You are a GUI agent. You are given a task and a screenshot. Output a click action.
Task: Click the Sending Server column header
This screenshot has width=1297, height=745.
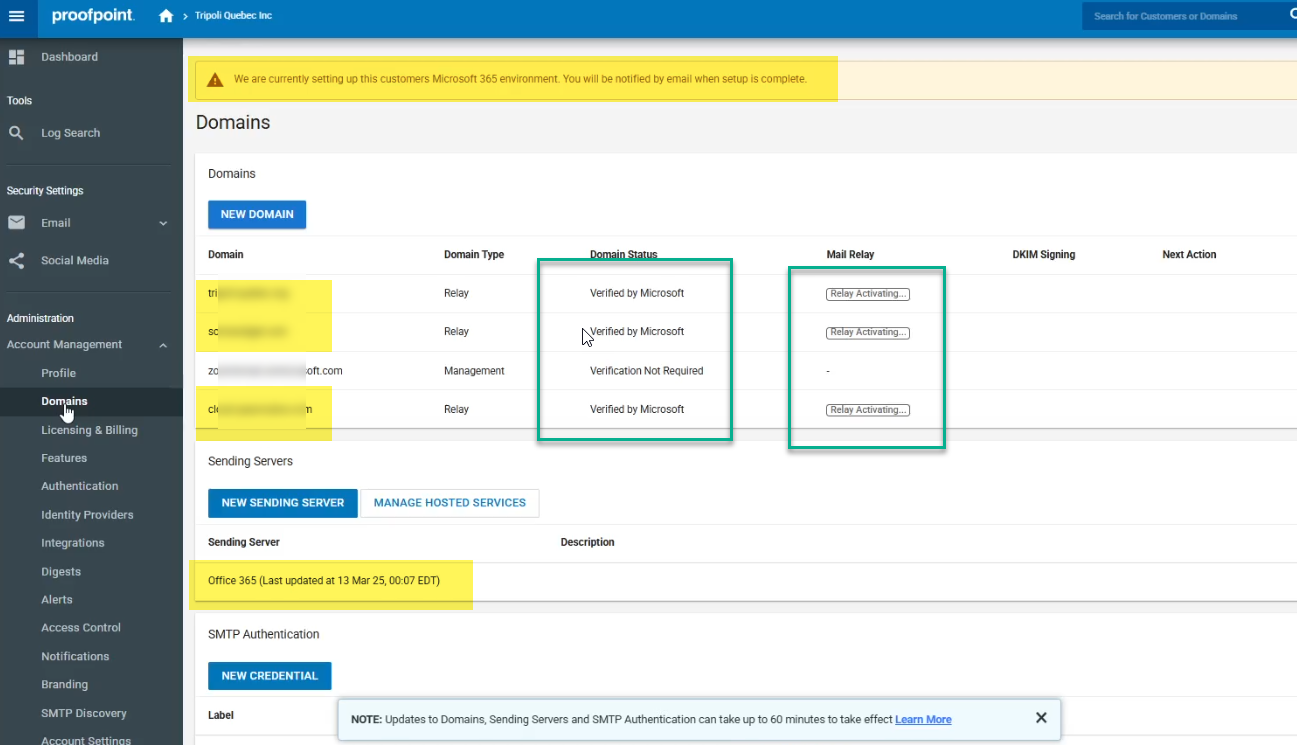coord(243,542)
